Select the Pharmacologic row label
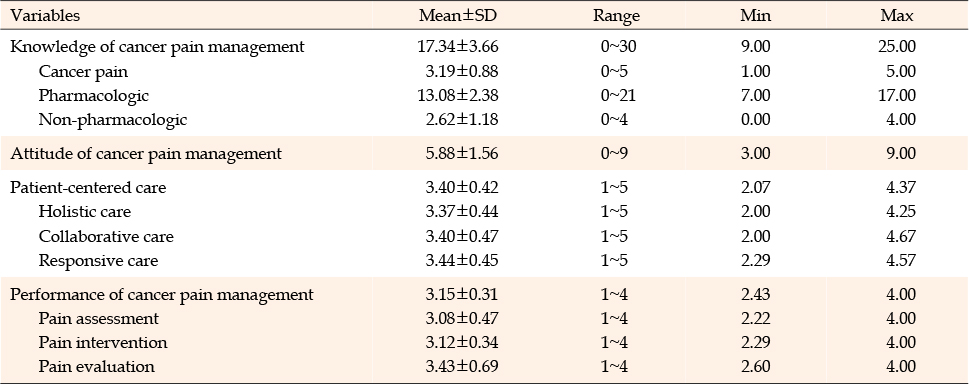The width and height of the screenshot is (969, 387). pos(94,96)
